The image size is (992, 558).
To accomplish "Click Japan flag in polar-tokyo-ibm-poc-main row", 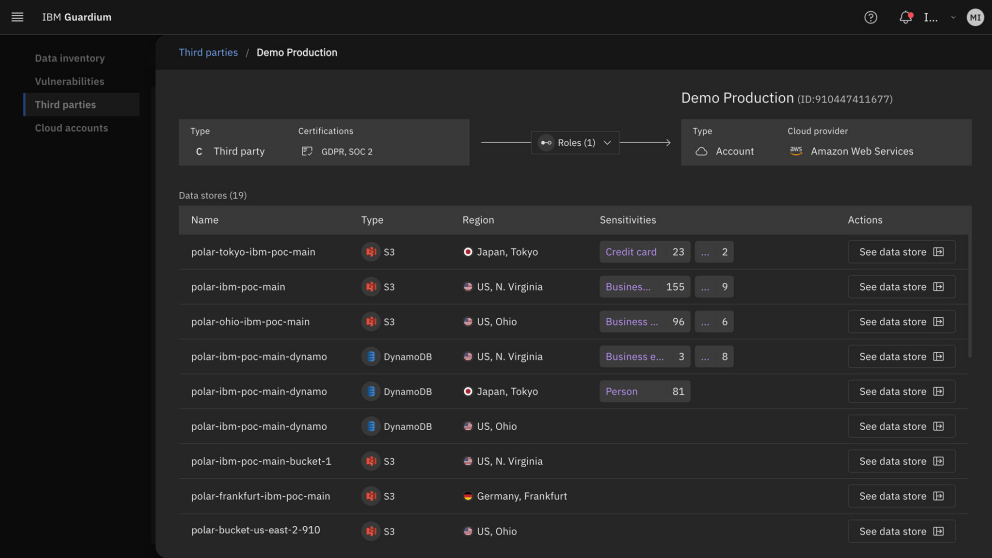I will pos(468,252).
